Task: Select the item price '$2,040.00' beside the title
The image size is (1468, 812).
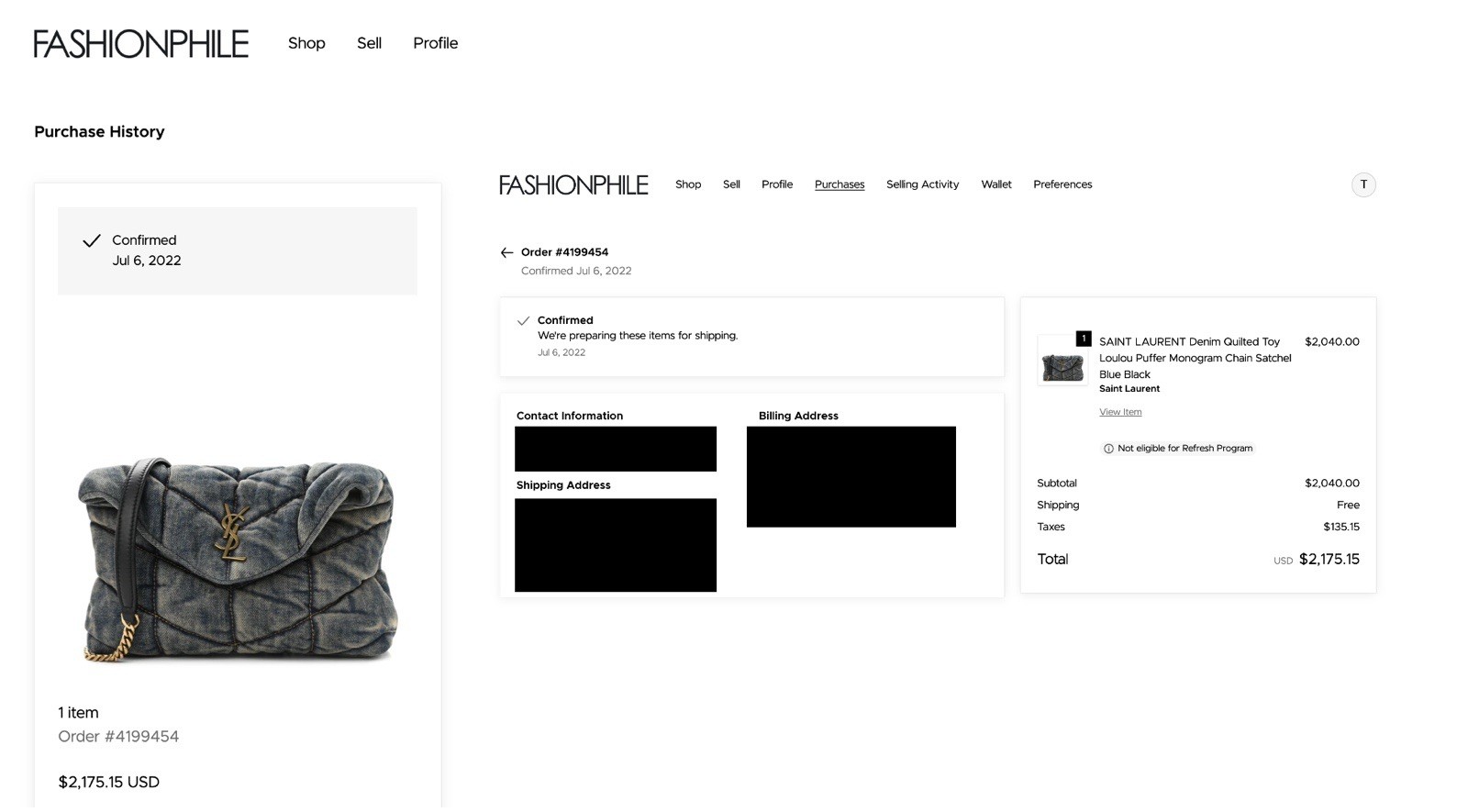Action: (1332, 341)
